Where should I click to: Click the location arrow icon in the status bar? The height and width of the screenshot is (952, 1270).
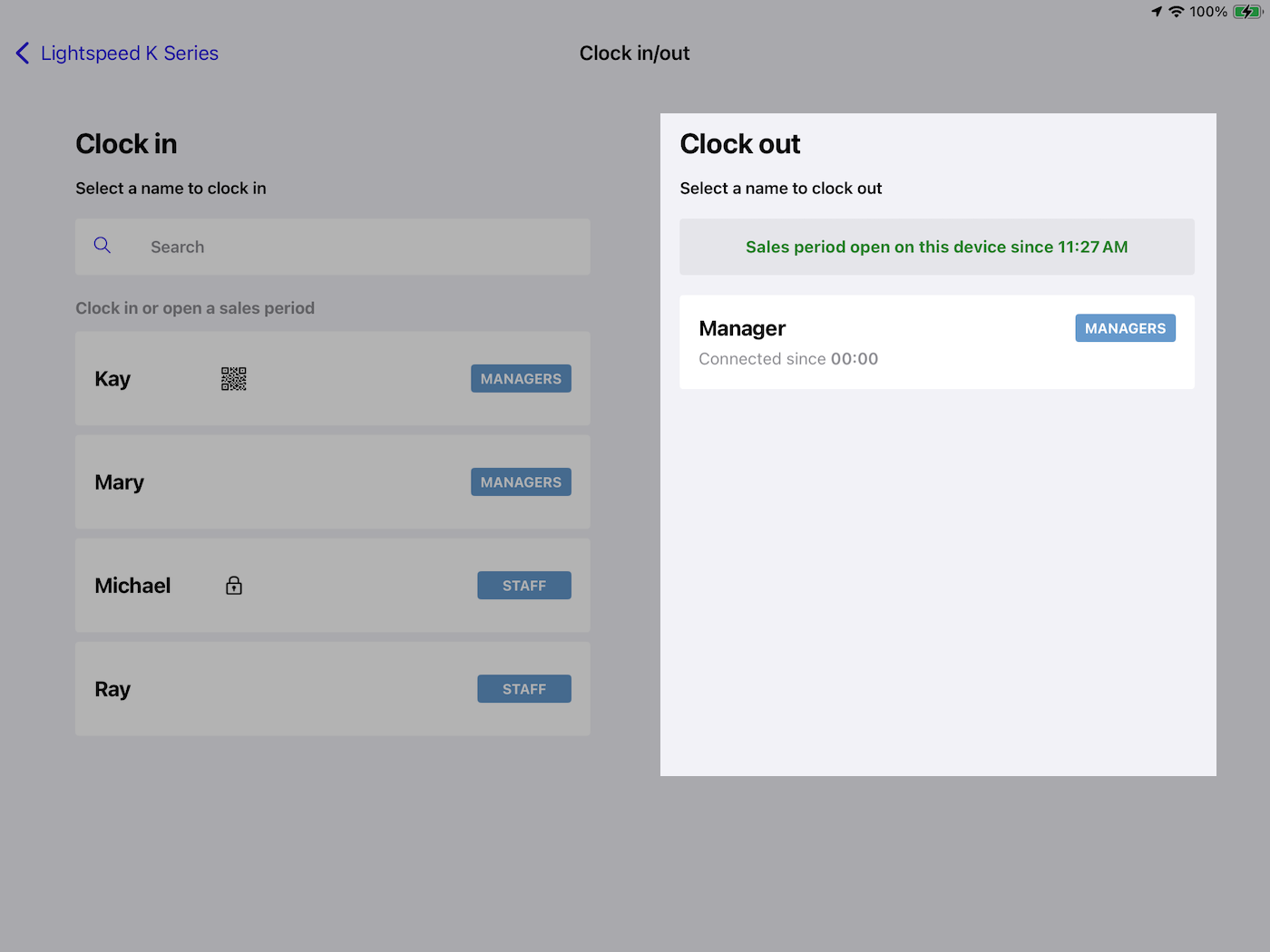coord(1156,12)
